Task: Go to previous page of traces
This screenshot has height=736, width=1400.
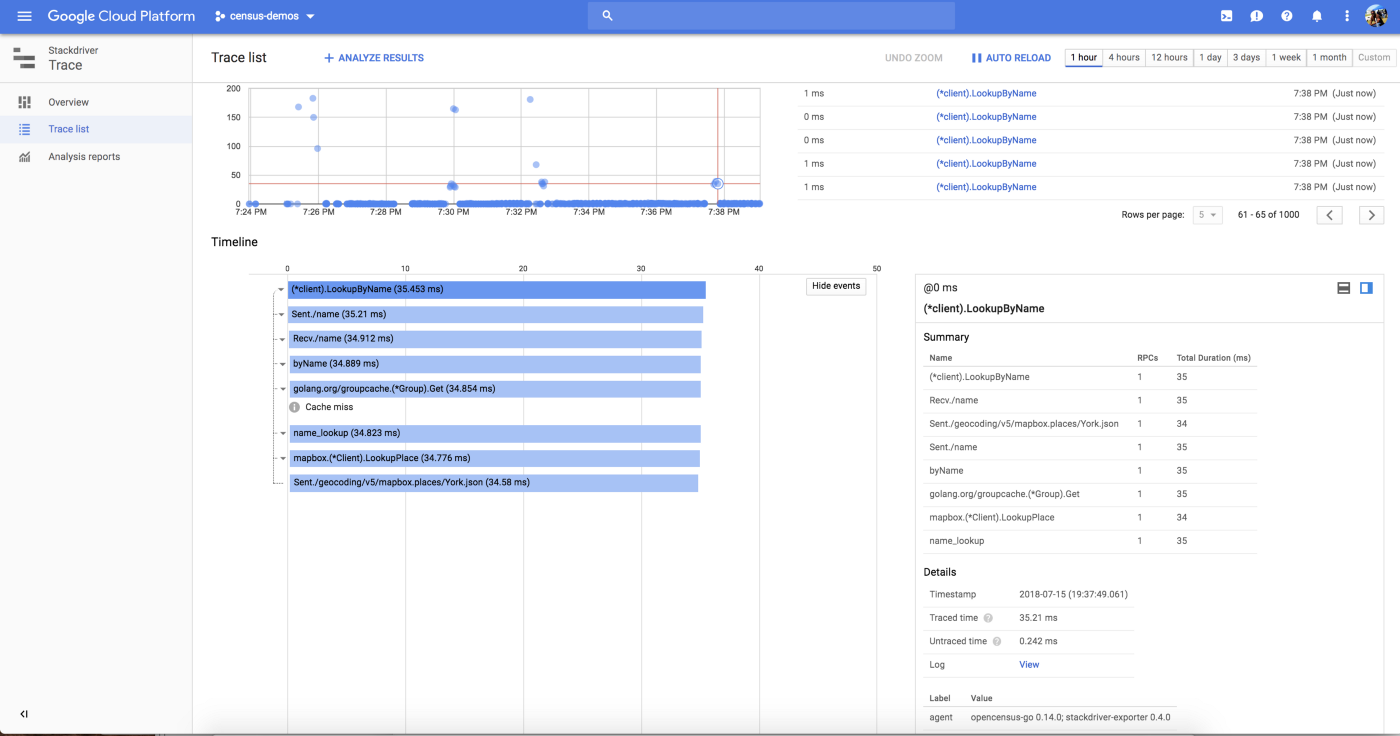Action: [1329, 215]
